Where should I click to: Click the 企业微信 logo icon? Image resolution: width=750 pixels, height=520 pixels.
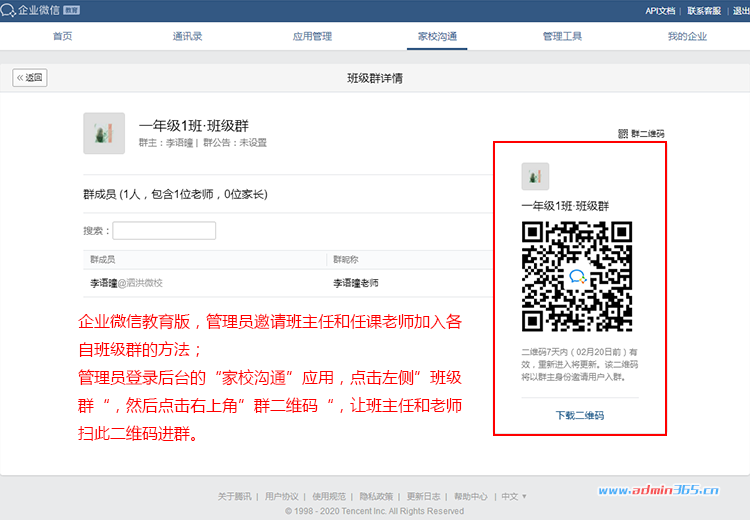coord(8,10)
